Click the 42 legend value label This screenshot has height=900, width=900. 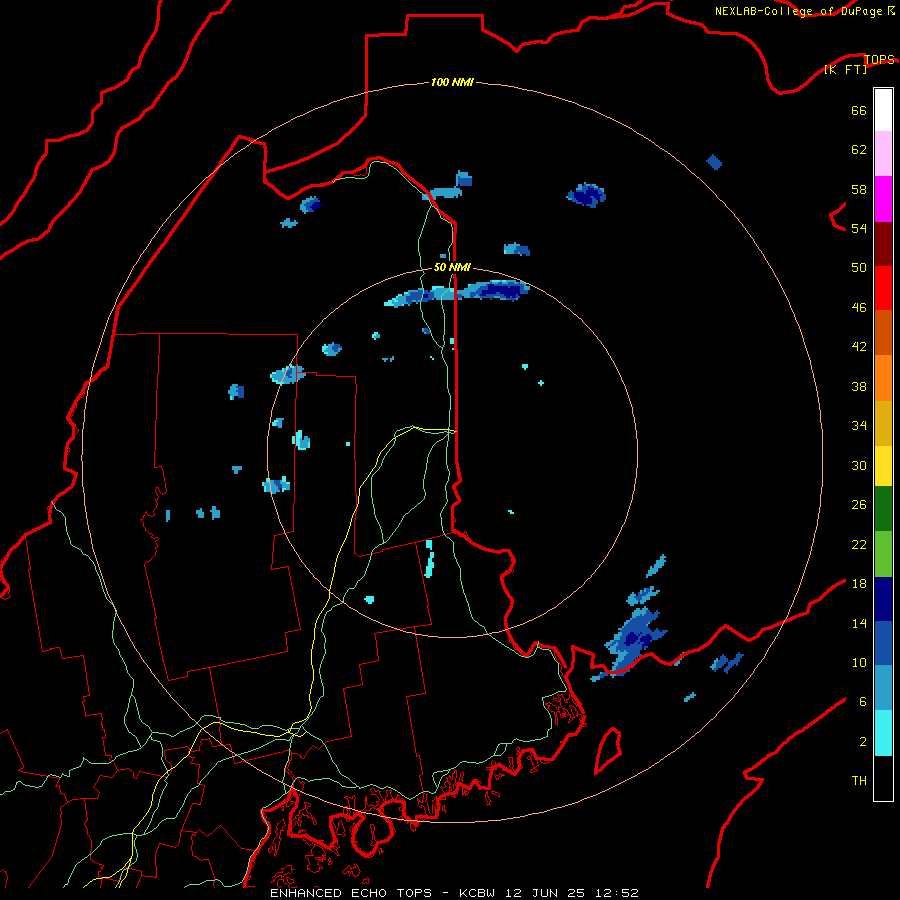pos(859,347)
